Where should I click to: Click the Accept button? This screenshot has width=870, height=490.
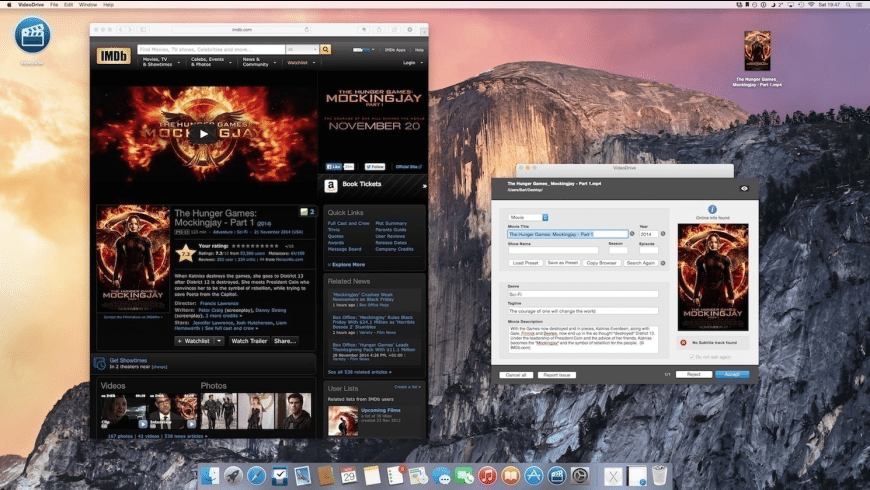tap(732, 375)
